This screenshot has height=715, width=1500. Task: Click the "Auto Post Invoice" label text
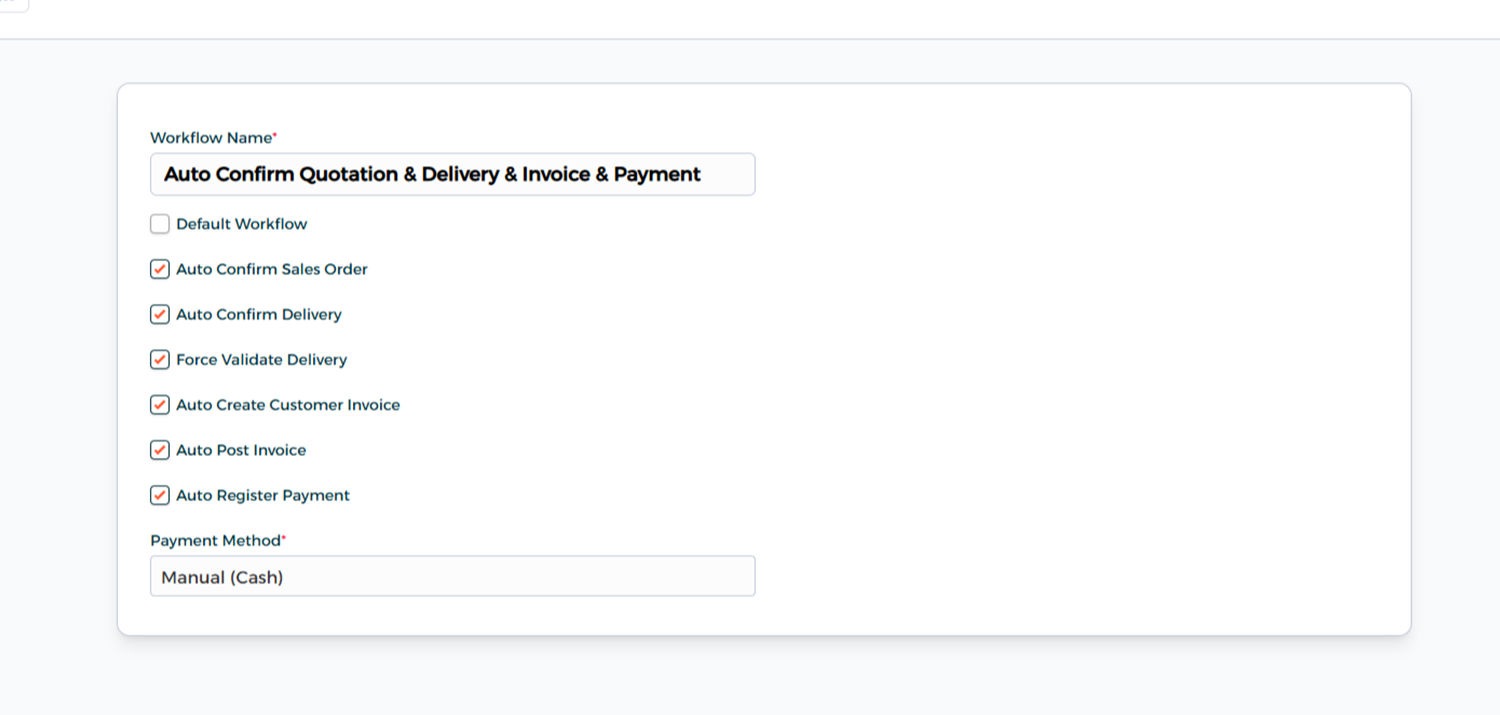[x=241, y=450]
